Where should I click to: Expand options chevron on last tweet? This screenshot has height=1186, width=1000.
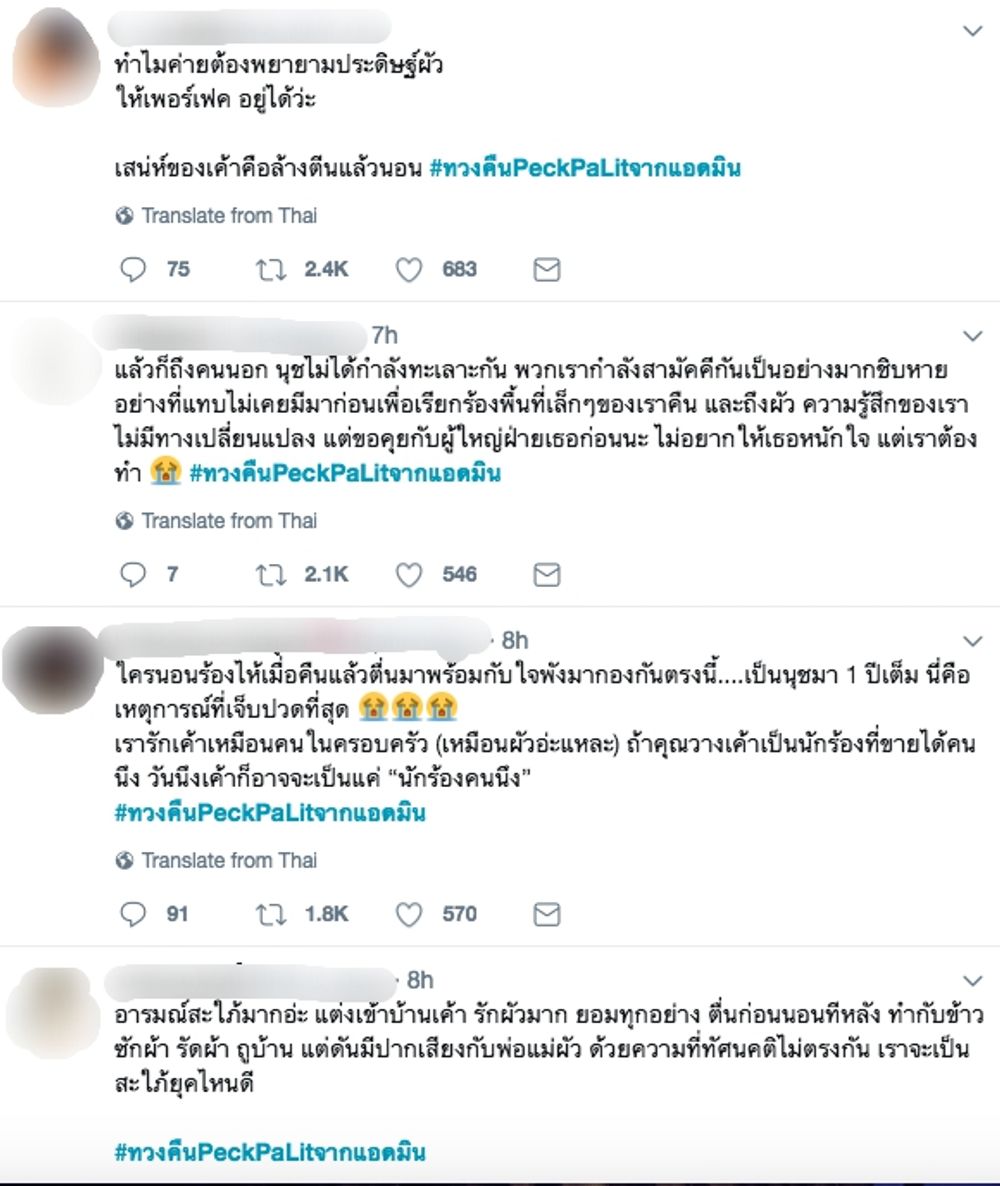pyautogui.click(x=972, y=981)
